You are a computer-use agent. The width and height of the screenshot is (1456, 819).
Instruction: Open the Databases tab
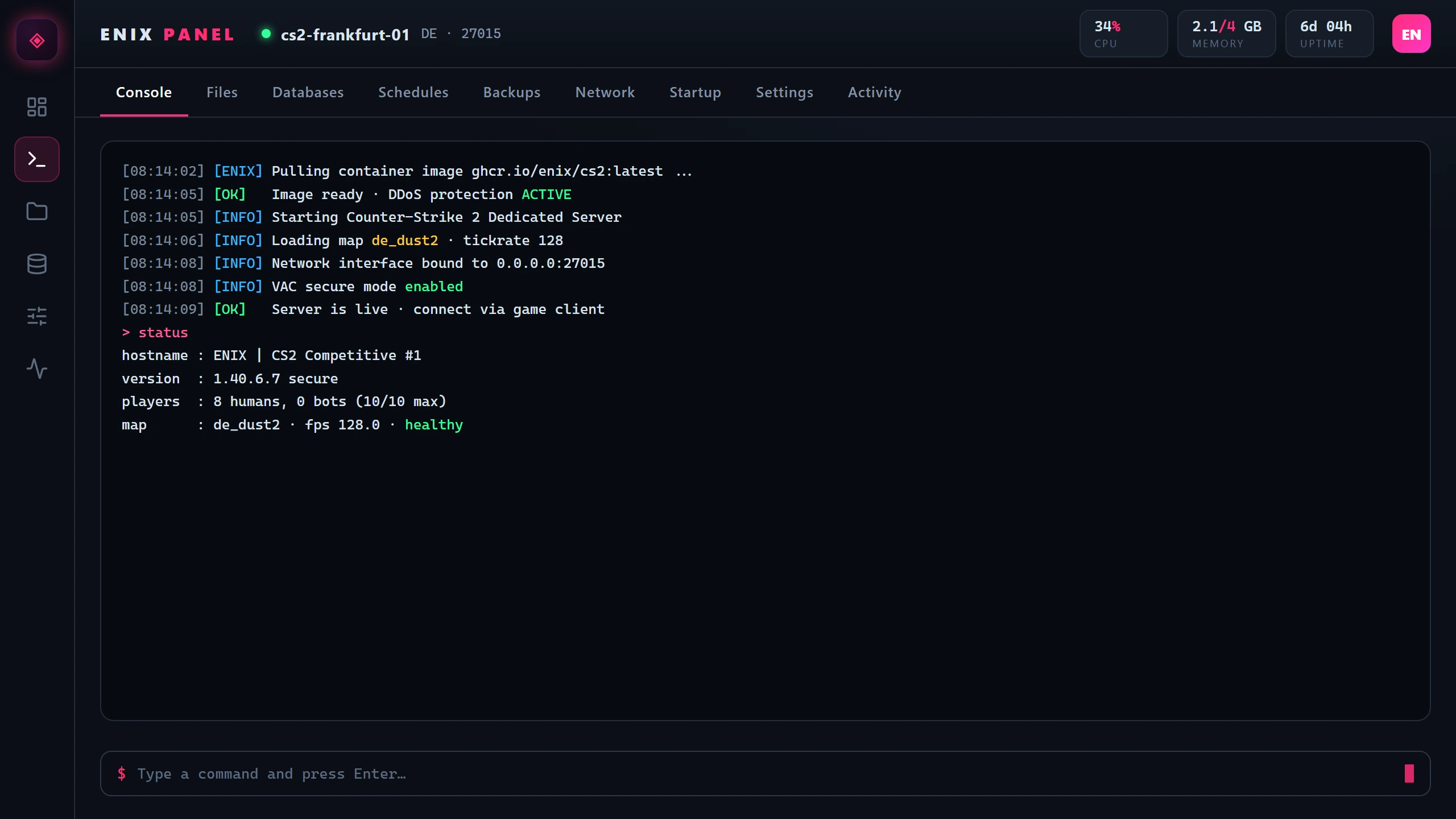point(308,92)
